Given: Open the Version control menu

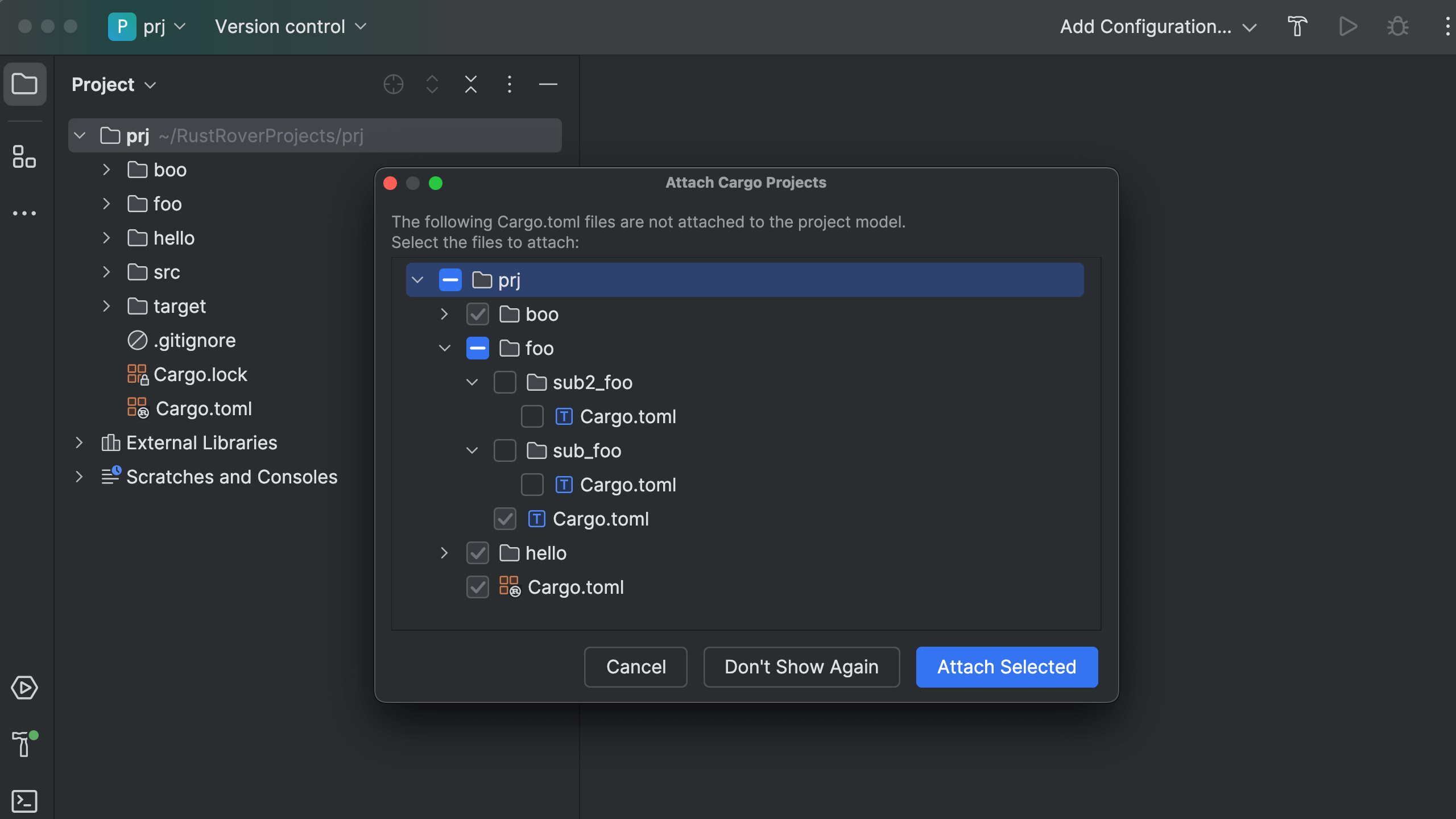Looking at the screenshot, I should (290, 27).
